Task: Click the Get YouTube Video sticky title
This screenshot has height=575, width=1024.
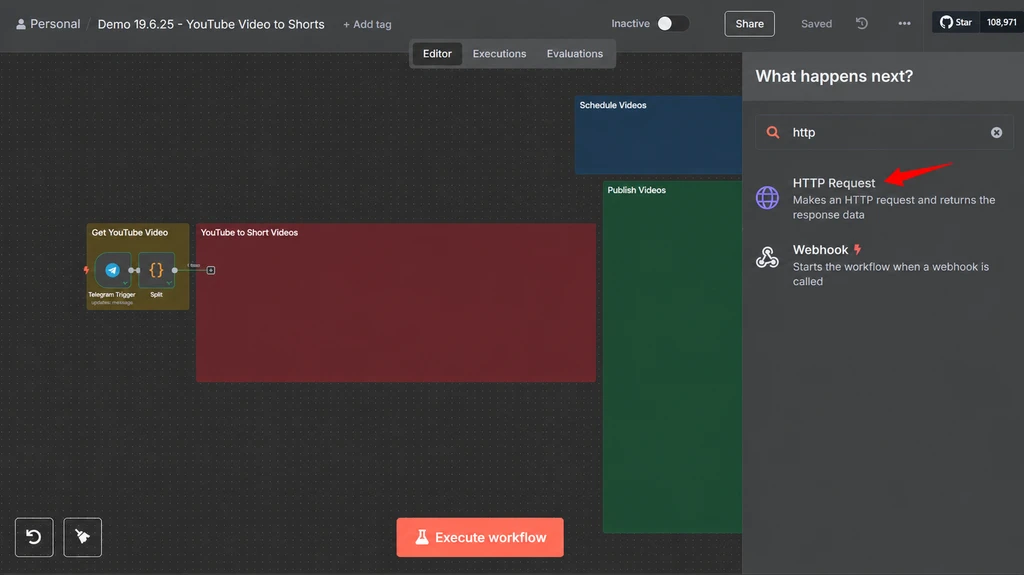Action: [129, 233]
